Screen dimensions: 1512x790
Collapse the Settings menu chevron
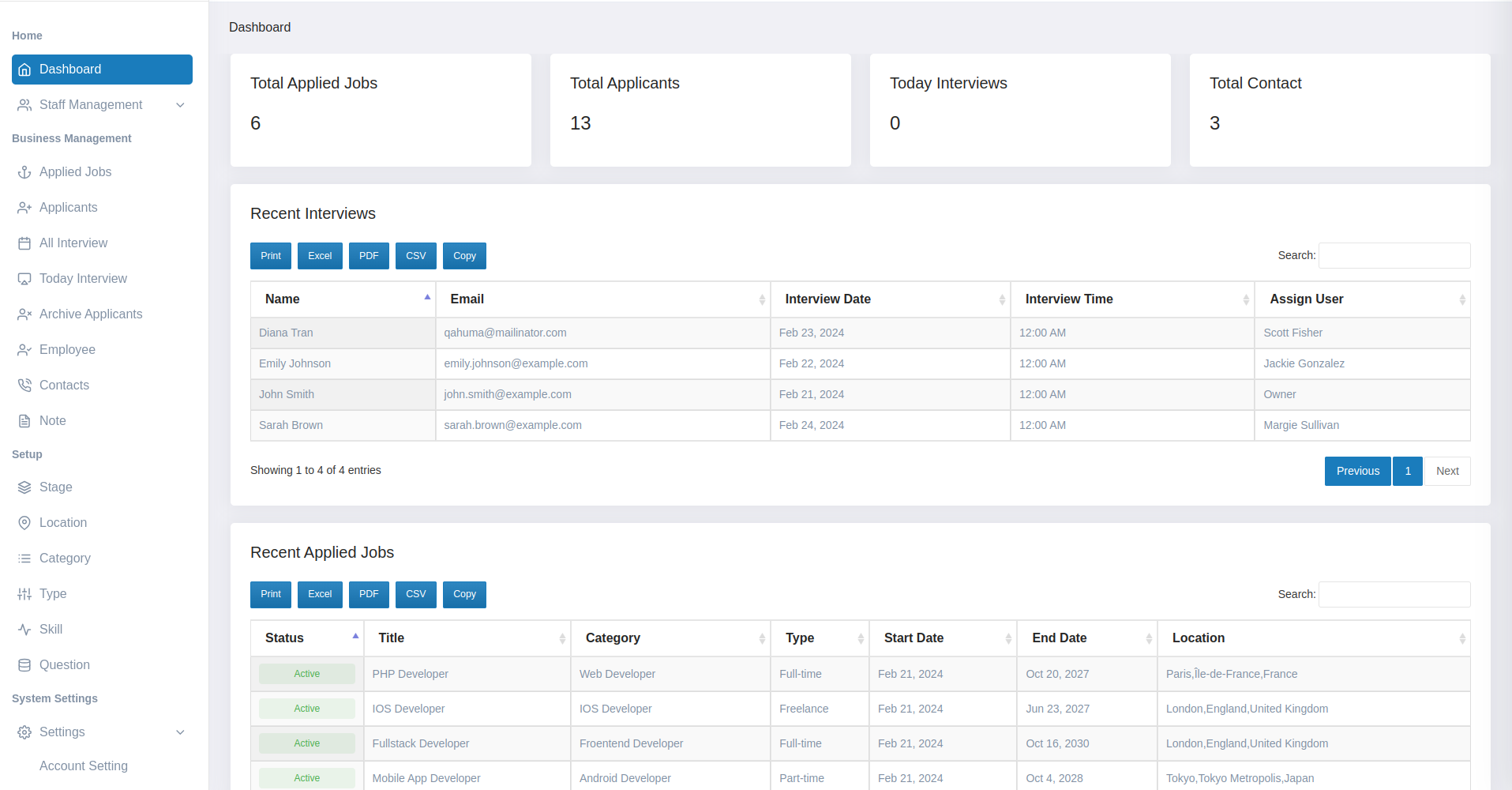tap(180, 732)
